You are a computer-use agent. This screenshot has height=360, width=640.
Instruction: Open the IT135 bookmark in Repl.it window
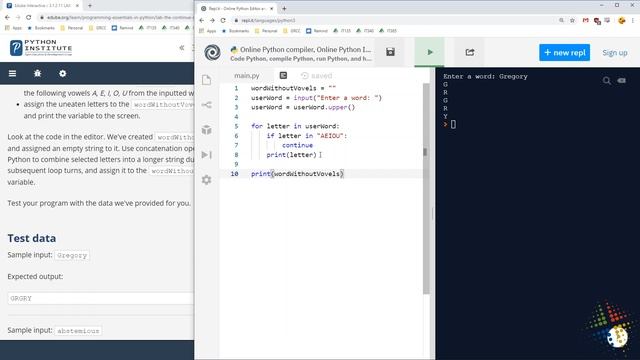pyautogui.click(x=342, y=31)
